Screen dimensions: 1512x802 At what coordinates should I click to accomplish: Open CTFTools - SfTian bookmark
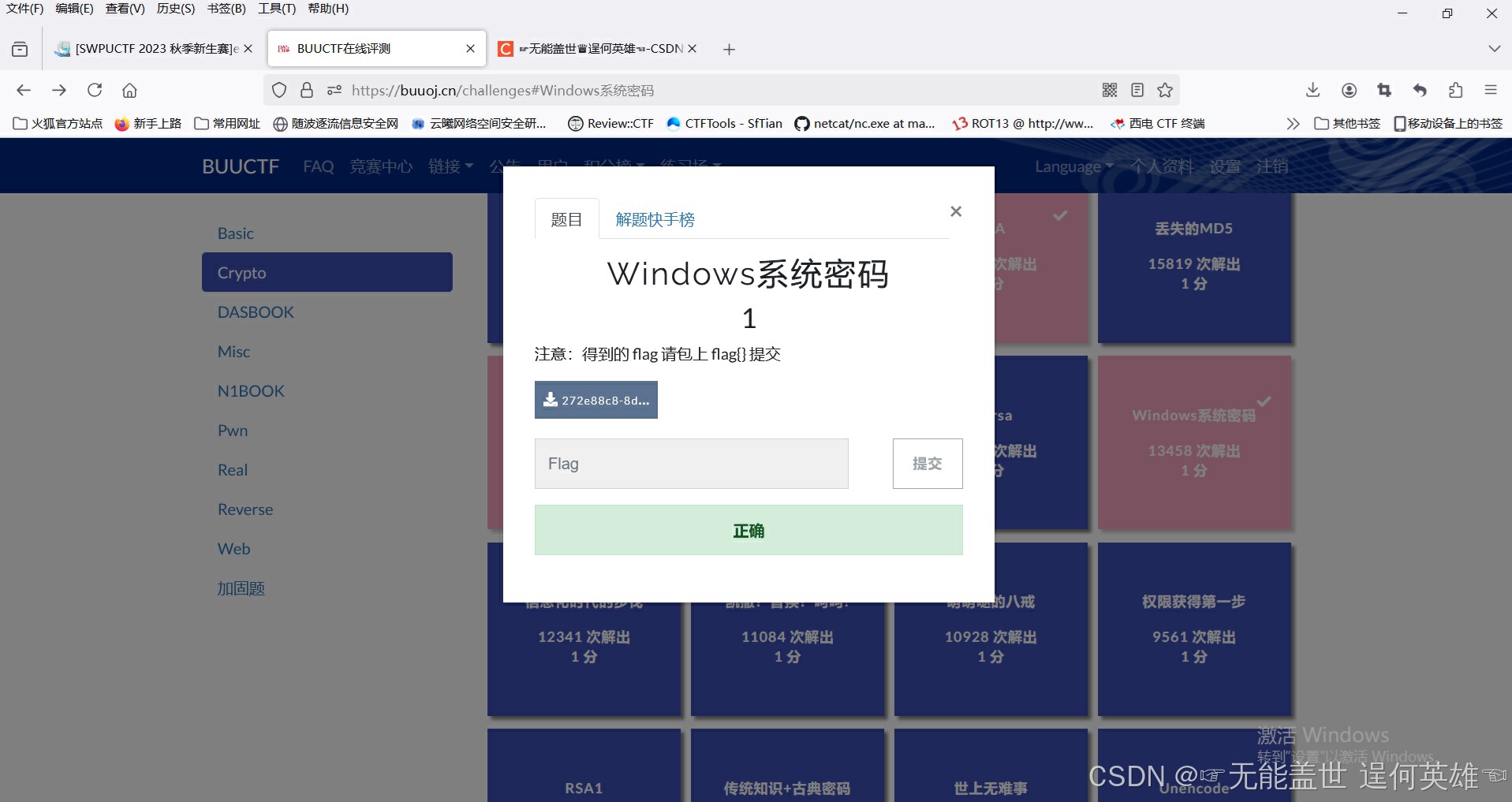point(725,124)
